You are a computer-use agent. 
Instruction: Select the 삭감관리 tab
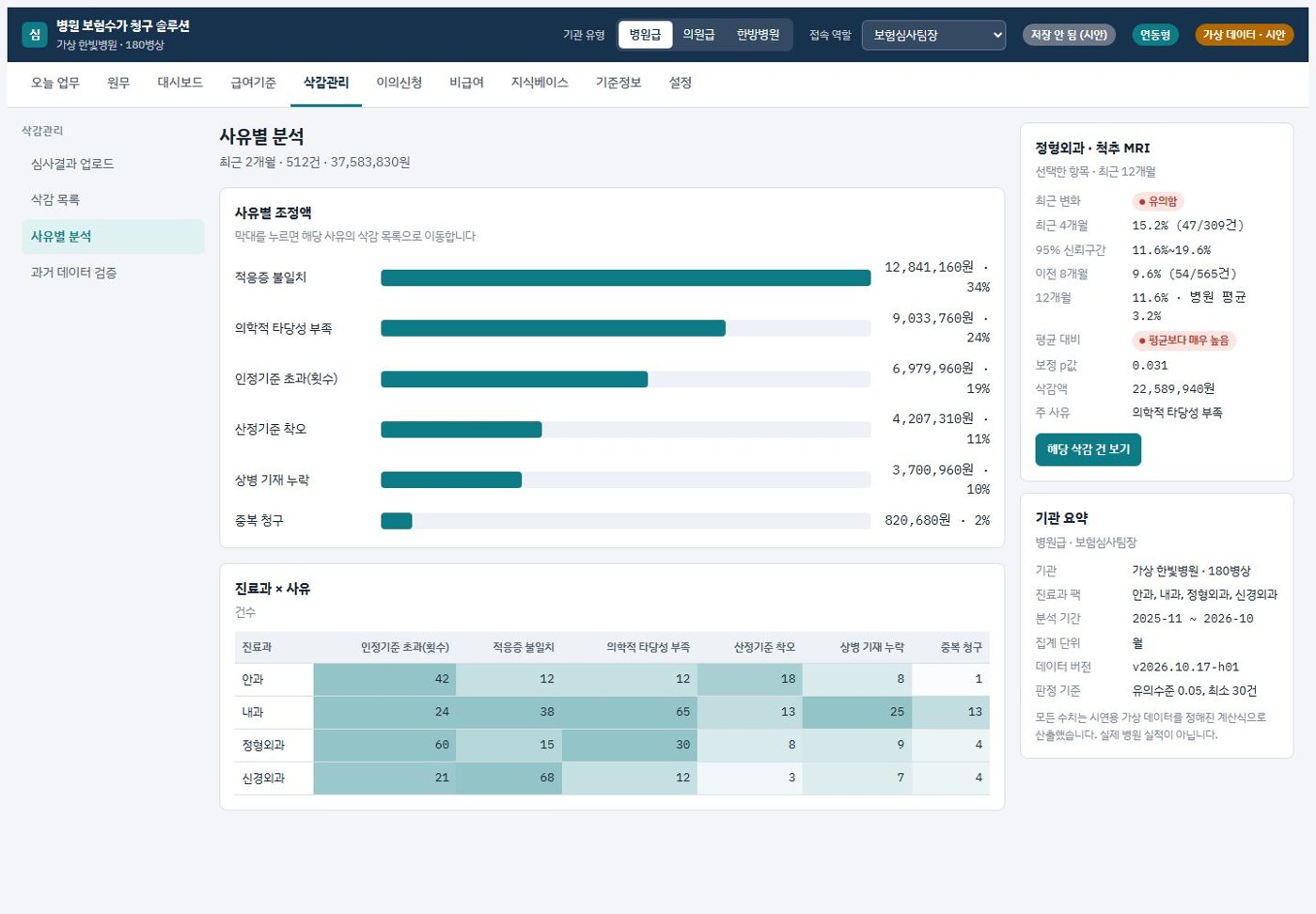[x=326, y=83]
